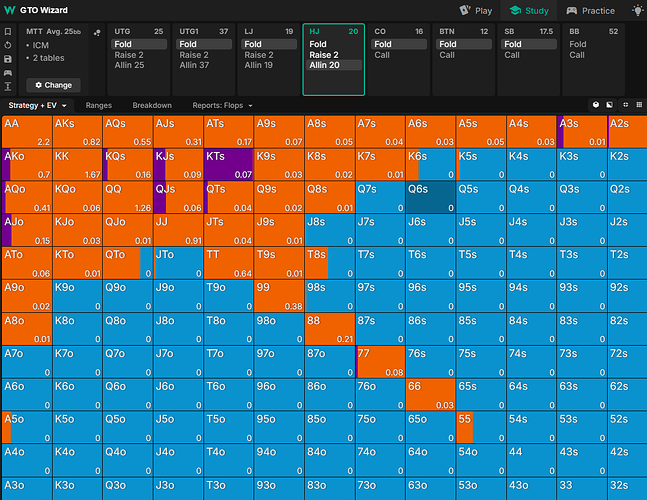
Task: Expand the Reports: Flops dropdown
Action: 222,105
